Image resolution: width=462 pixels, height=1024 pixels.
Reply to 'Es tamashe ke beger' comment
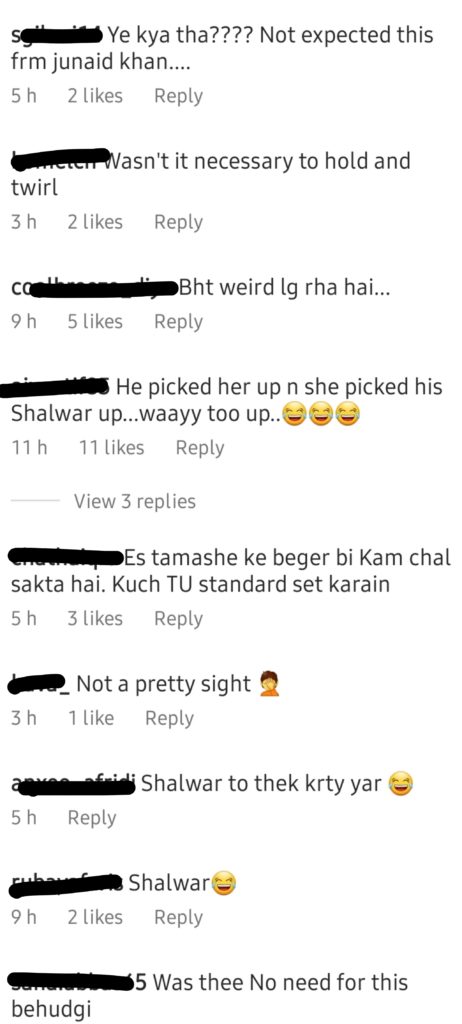(x=178, y=619)
